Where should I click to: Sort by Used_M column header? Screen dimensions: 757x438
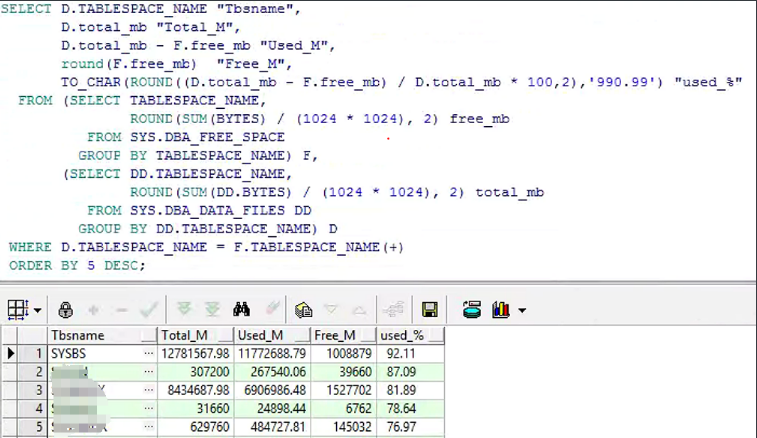coord(272,335)
